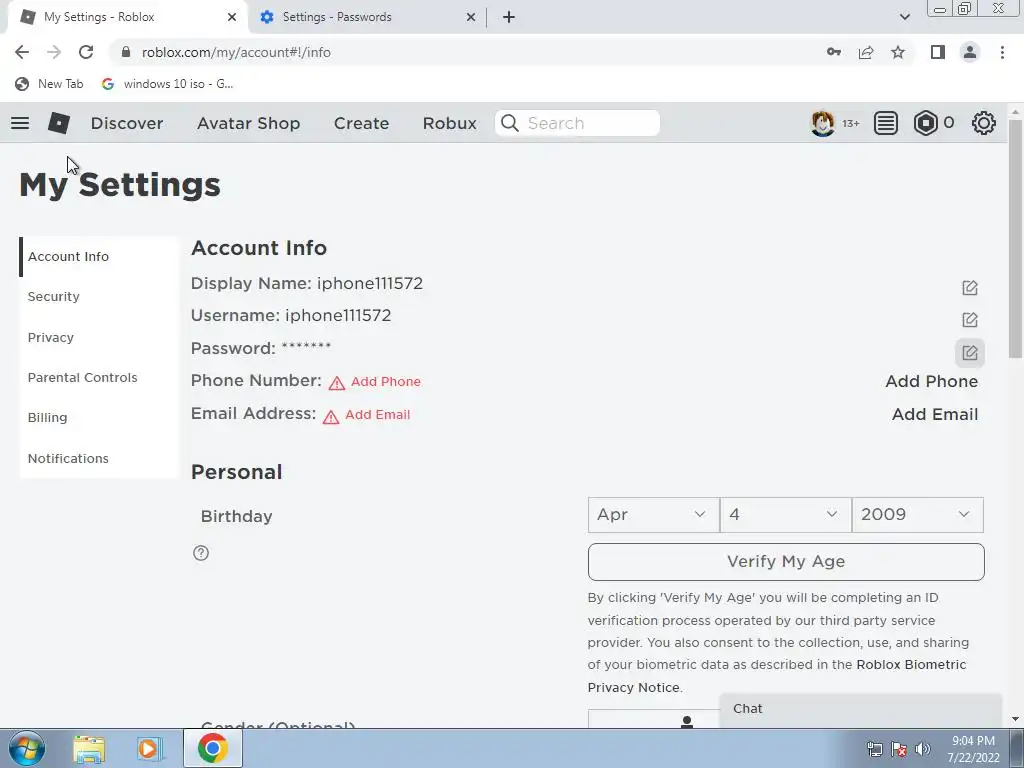1024x768 pixels.
Task: Open Avatar Shop in the navbar
Action: [248, 123]
